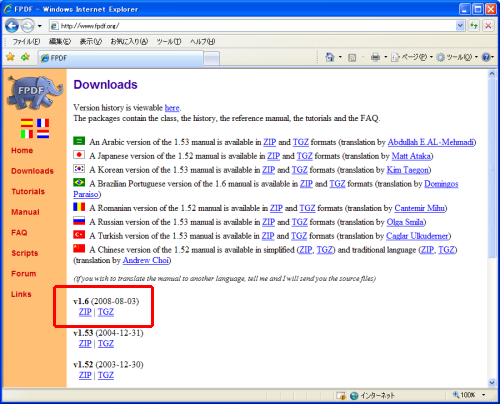Viewport: 500px width, 404px height.
Task: Click the vertical scrollbar thumb
Action: click(492, 168)
